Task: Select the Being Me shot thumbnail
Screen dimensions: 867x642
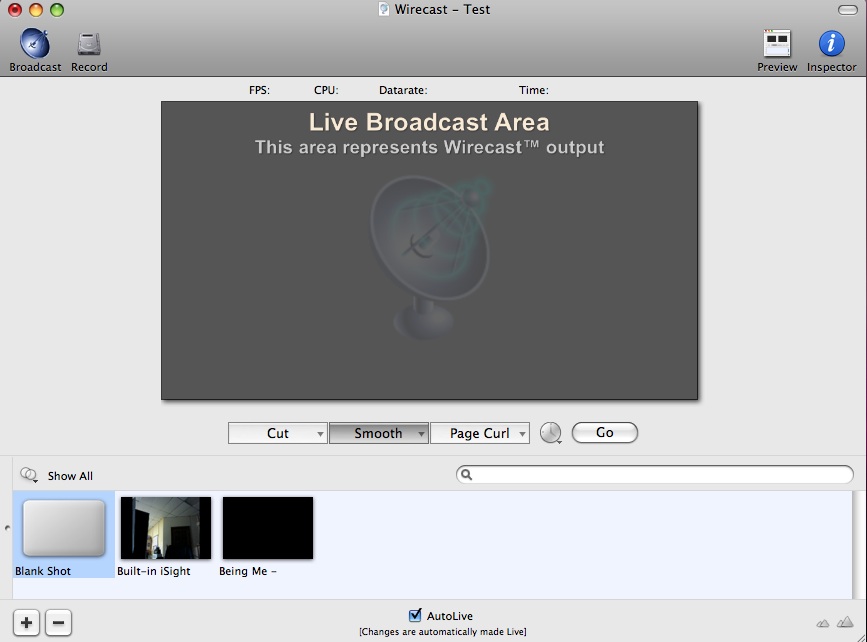Action: coord(268,528)
